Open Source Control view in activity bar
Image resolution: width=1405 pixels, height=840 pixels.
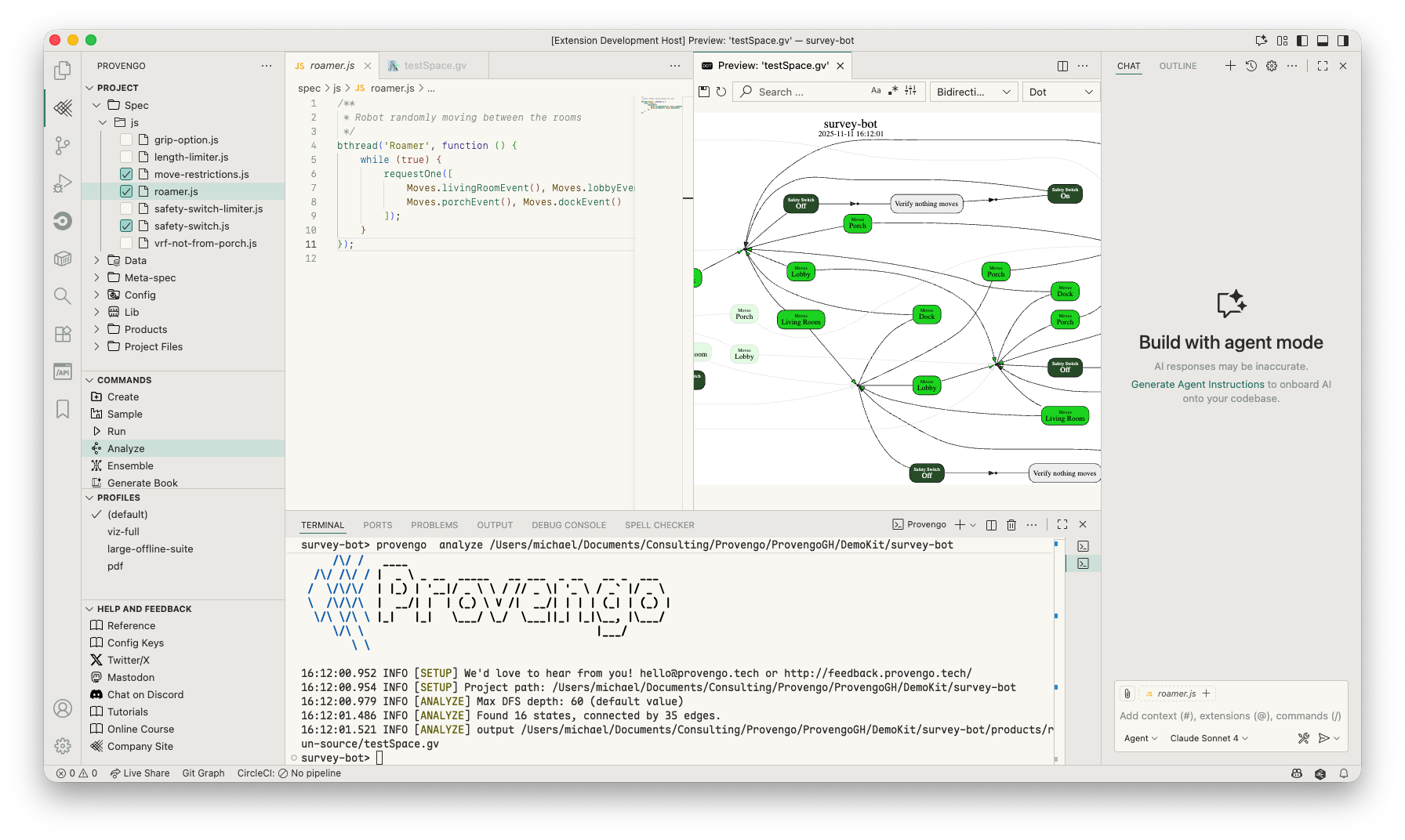tap(63, 145)
